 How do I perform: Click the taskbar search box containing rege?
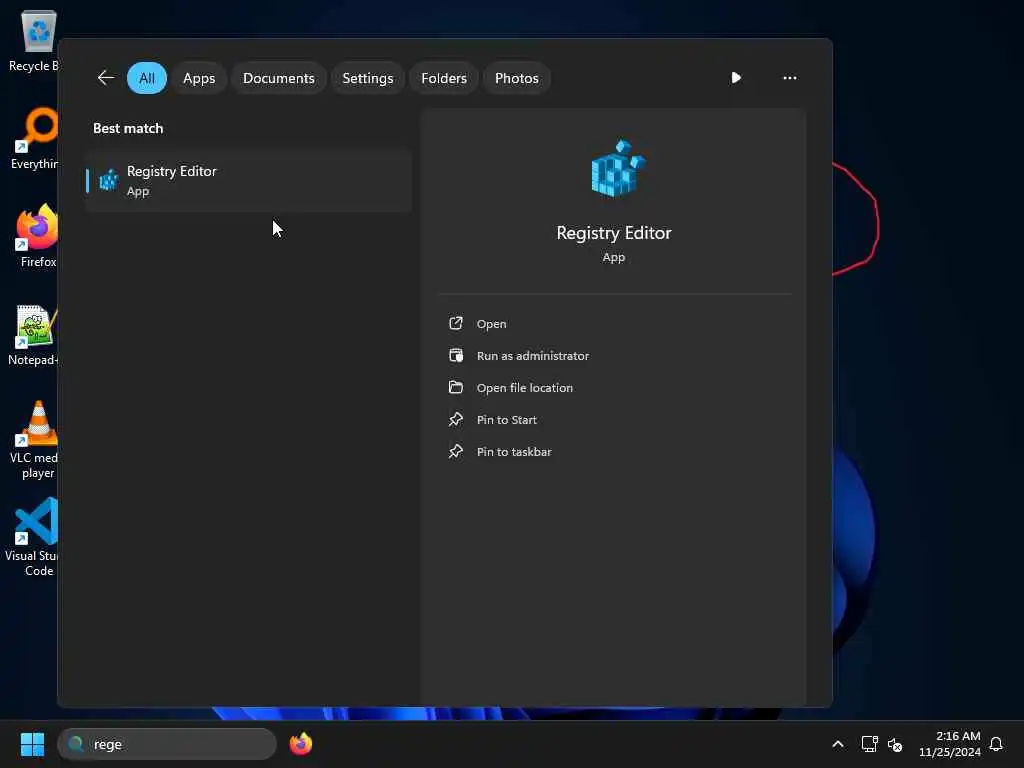[x=167, y=744]
